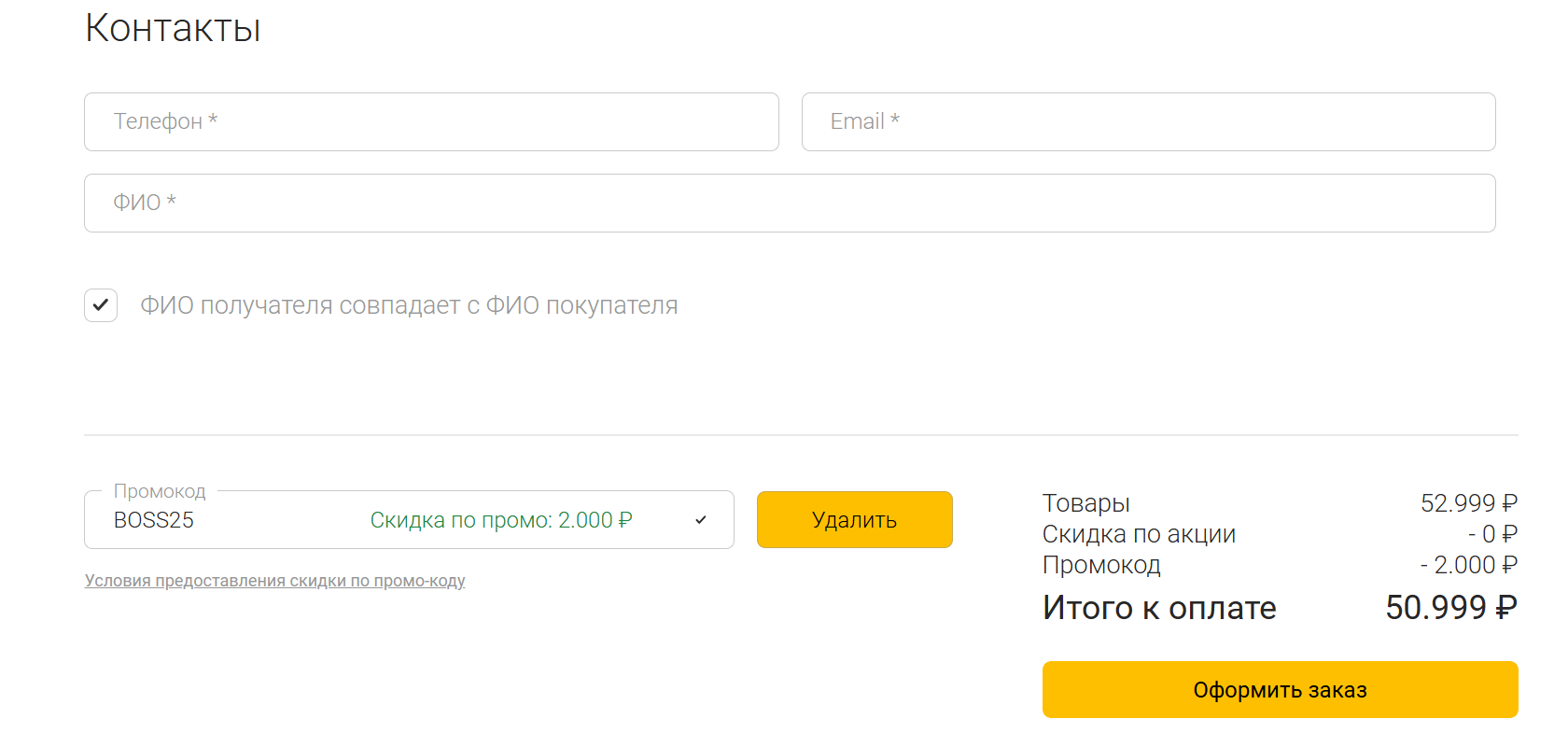The width and height of the screenshot is (1568, 733).
Task: Click the 'Промокод' discount row showing -2.000 ₽
Action: click(1101, 565)
